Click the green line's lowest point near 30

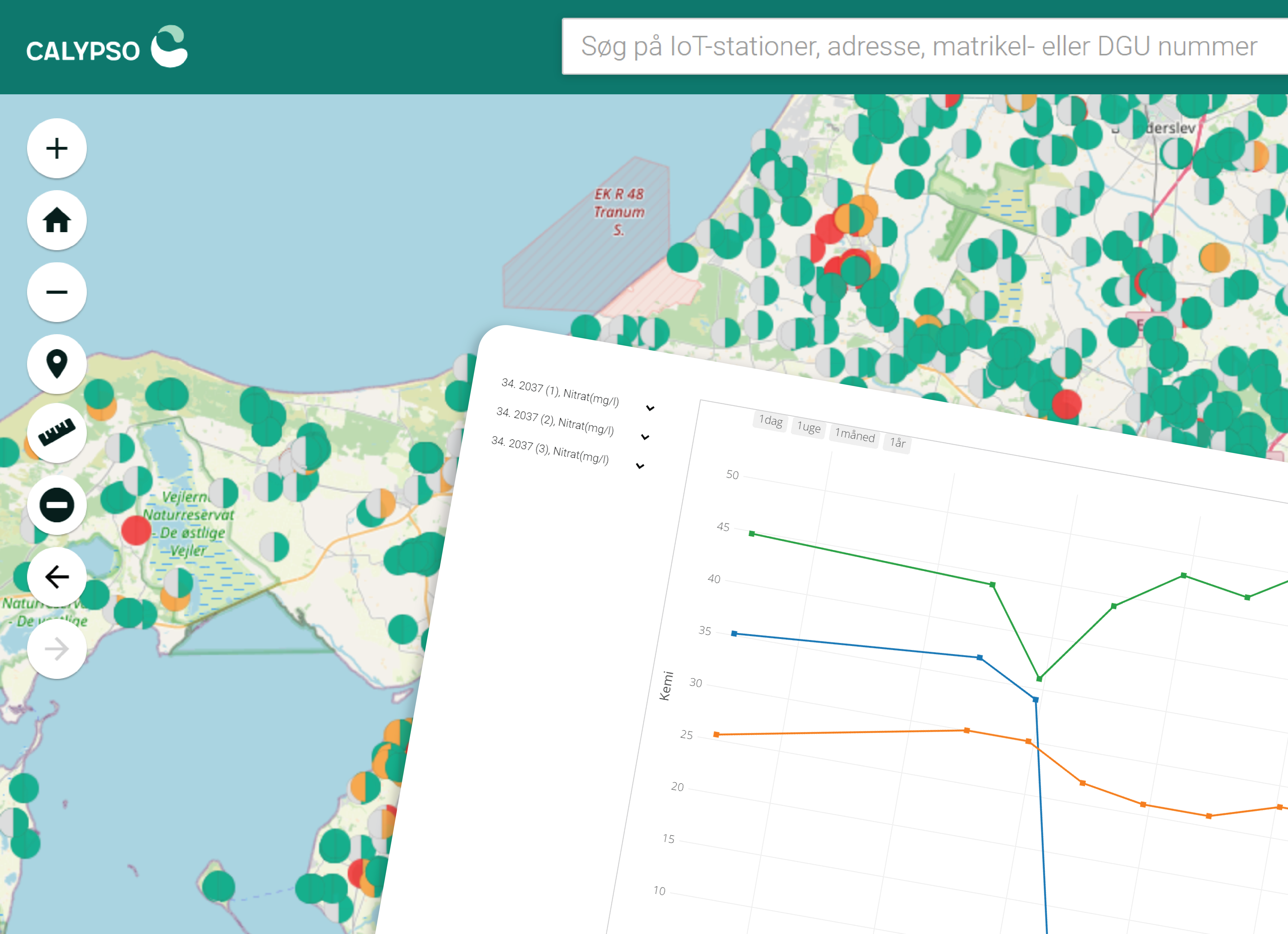pos(1039,678)
